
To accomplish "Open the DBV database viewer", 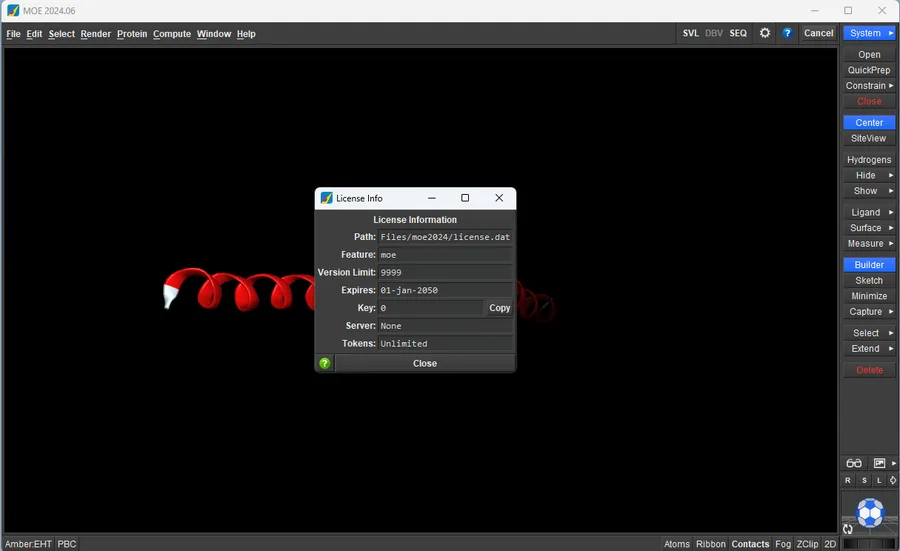I will (713, 33).
